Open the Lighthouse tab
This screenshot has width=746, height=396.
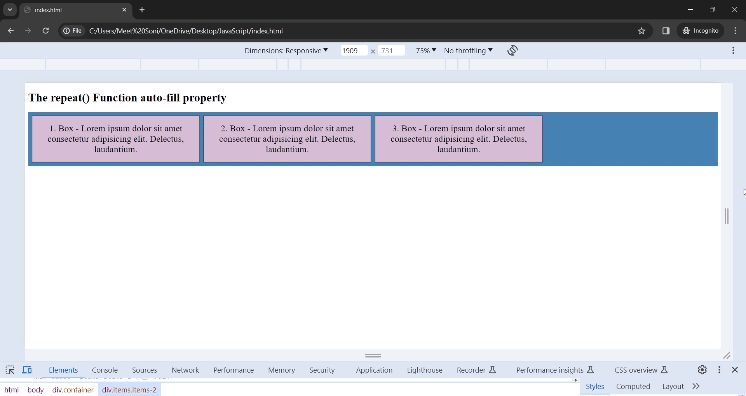tap(424, 370)
